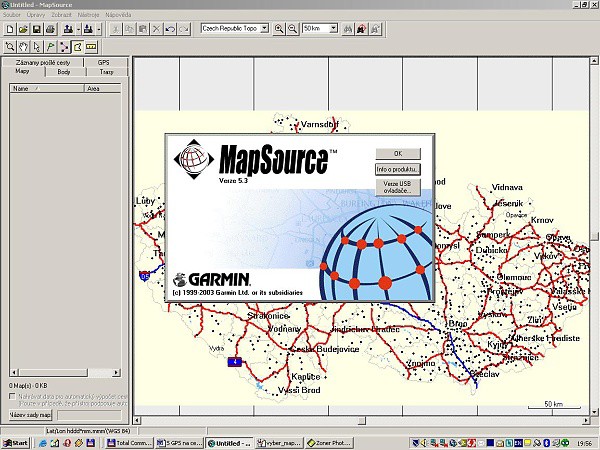
Task: Select the Waypoint flag tool
Action: pos(50,47)
